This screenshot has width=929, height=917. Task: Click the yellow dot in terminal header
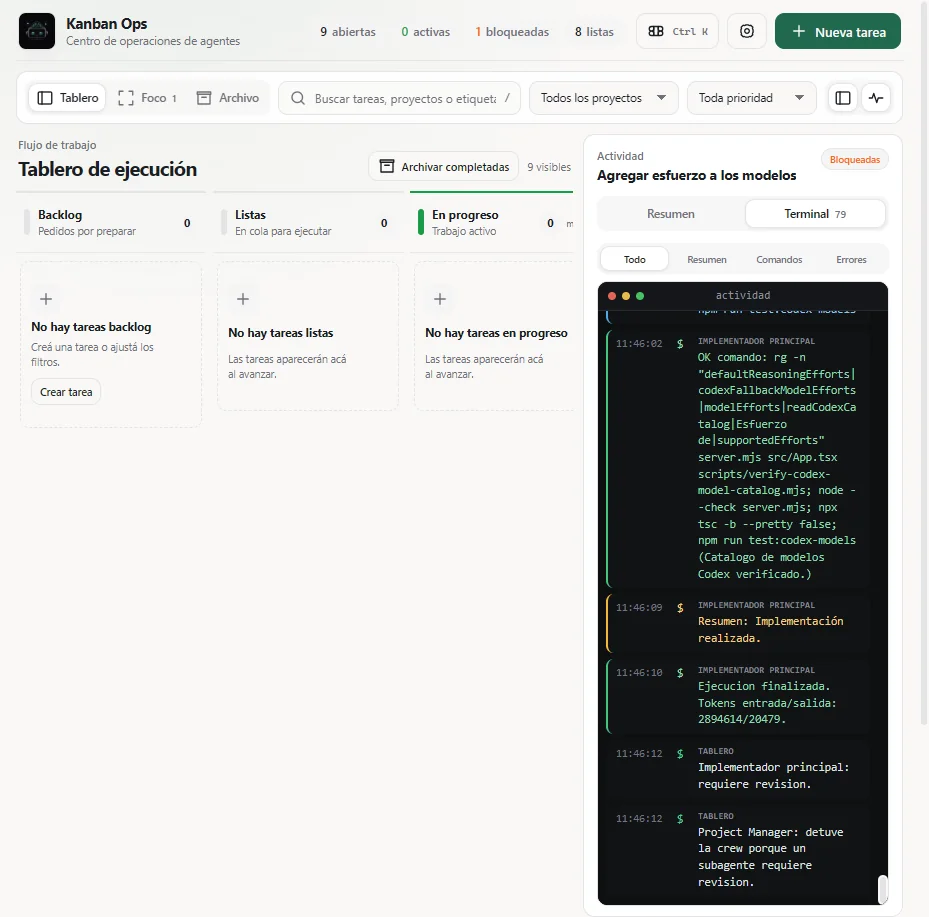pos(626,296)
